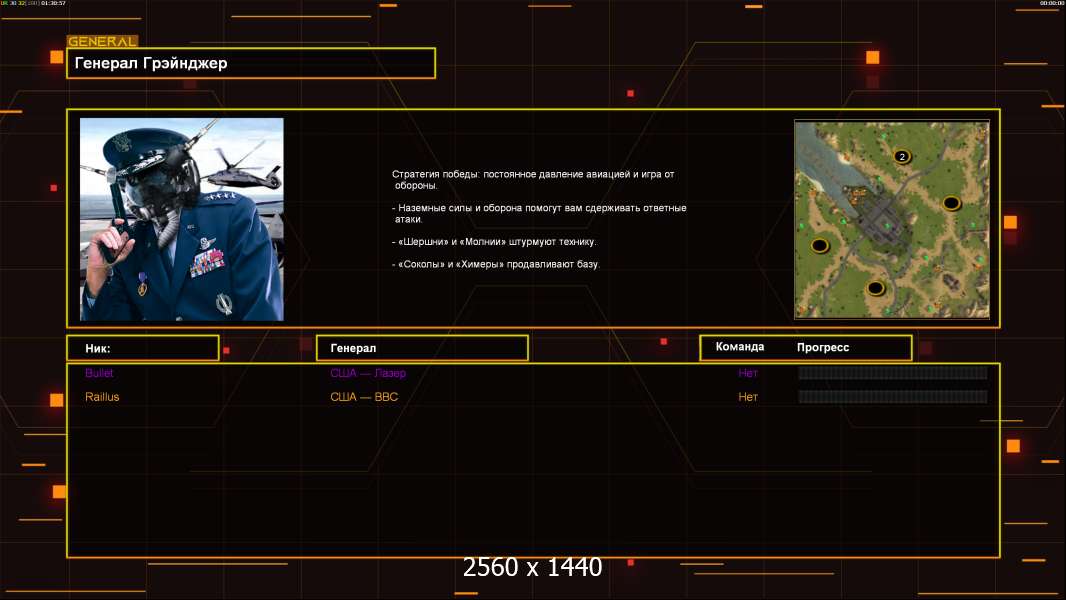The height and width of the screenshot is (600, 1066).
Task: Click Bullet's loading progress bar
Action: point(892,373)
